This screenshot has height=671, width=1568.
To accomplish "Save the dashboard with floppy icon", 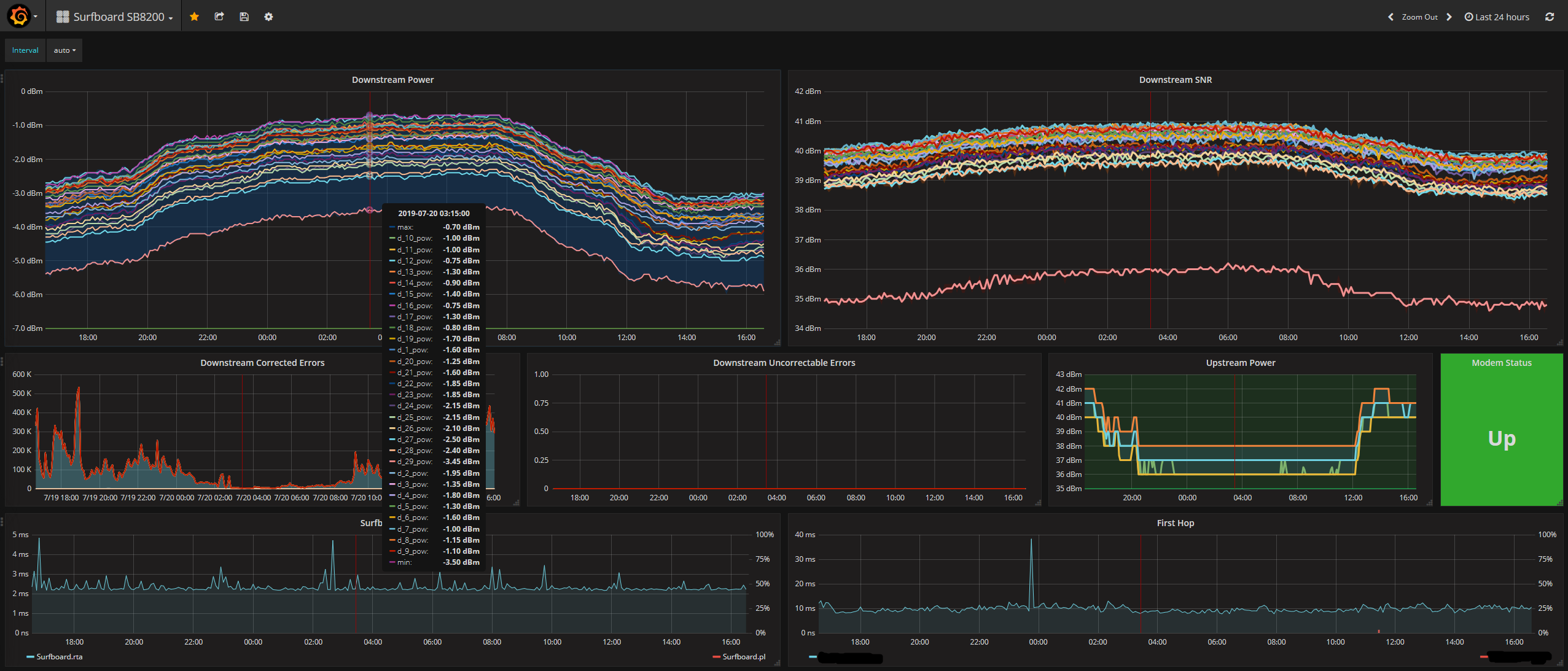I will pos(244,17).
